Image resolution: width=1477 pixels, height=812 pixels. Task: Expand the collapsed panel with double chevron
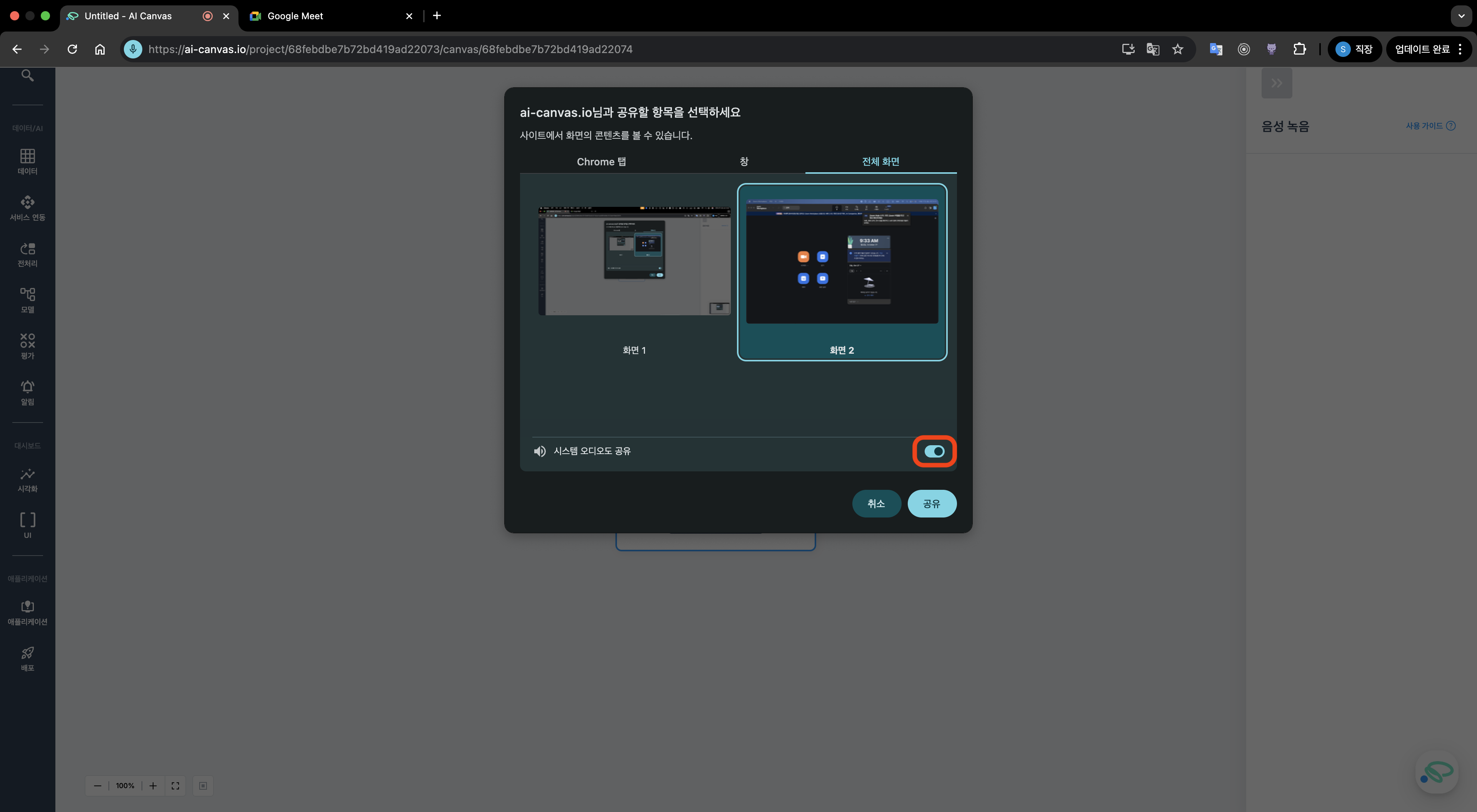point(1276,83)
